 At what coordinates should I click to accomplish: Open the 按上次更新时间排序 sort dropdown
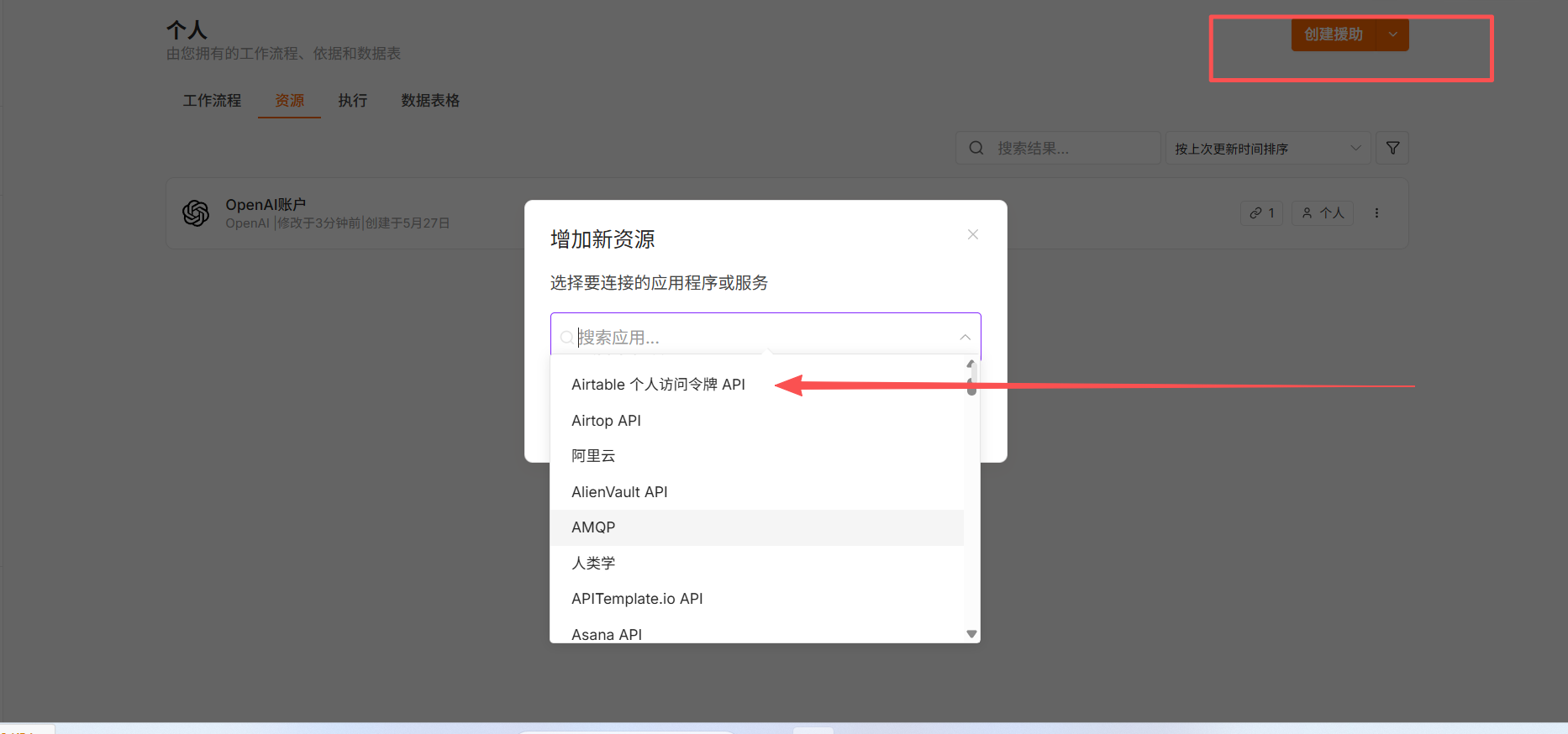point(1268,148)
